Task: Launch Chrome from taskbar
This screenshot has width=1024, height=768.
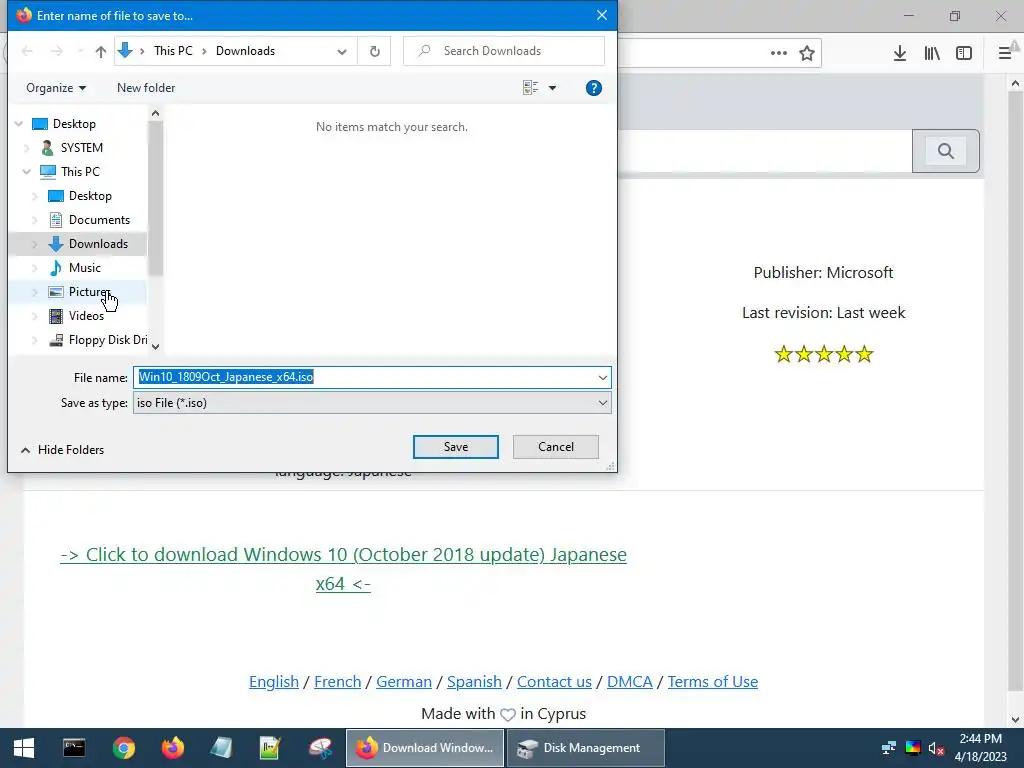Action: point(123,748)
